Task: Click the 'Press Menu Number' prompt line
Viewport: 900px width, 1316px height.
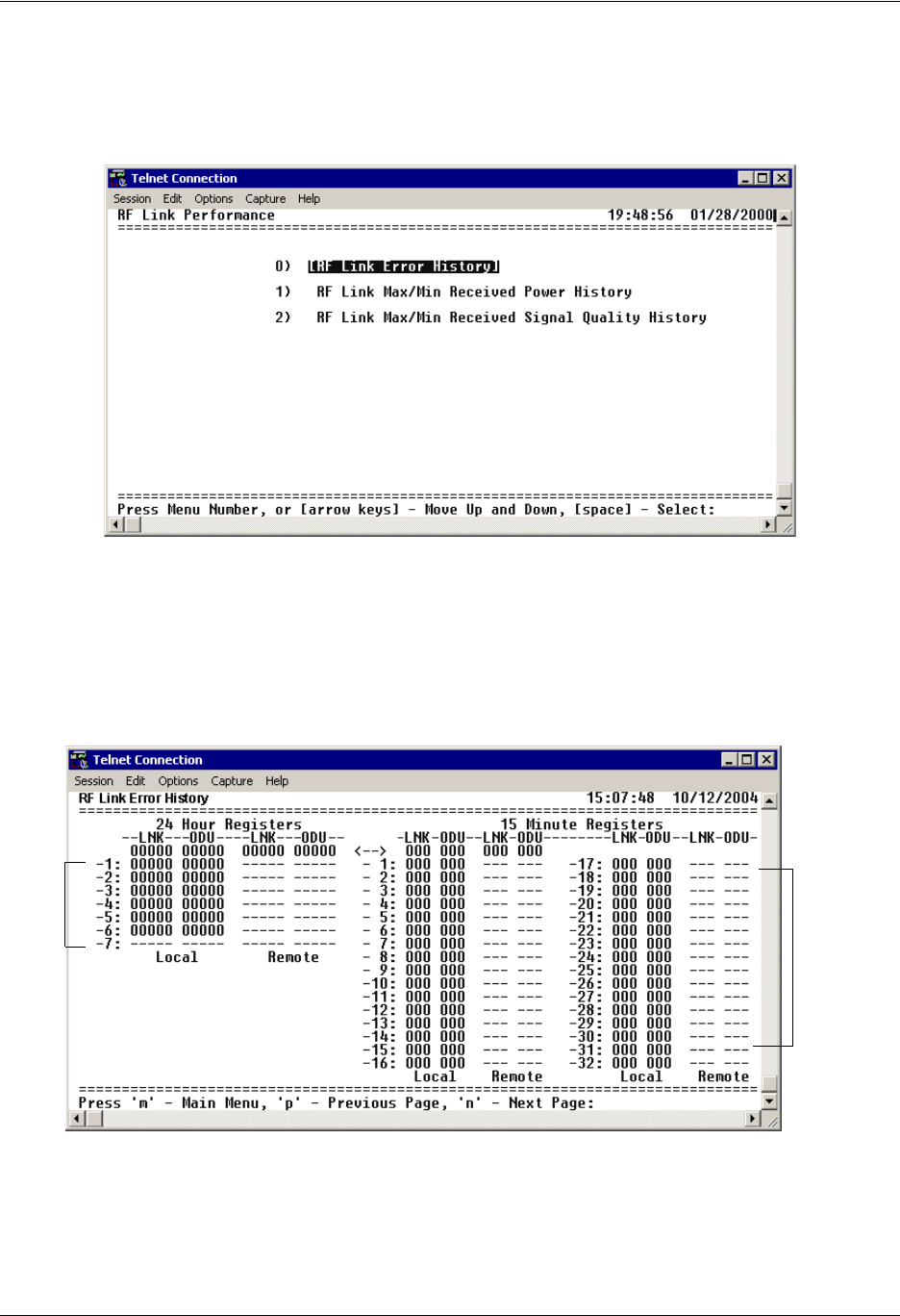Action: pyautogui.click(x=416, y=510)
